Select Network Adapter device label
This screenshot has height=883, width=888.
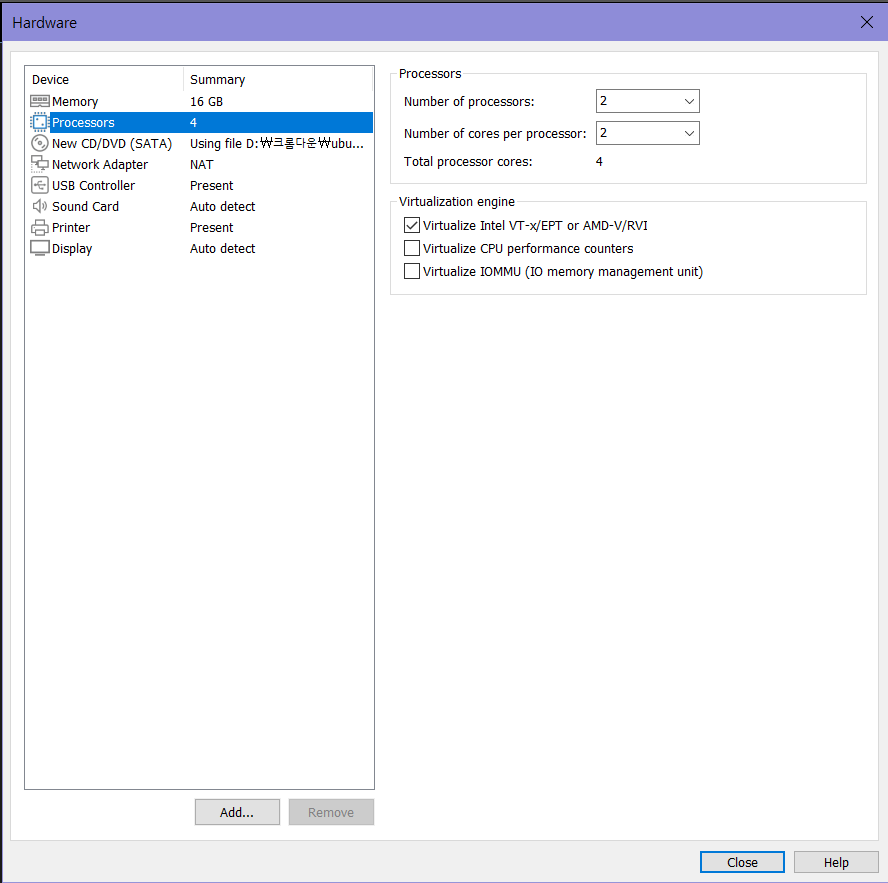(x=100, y=165)
